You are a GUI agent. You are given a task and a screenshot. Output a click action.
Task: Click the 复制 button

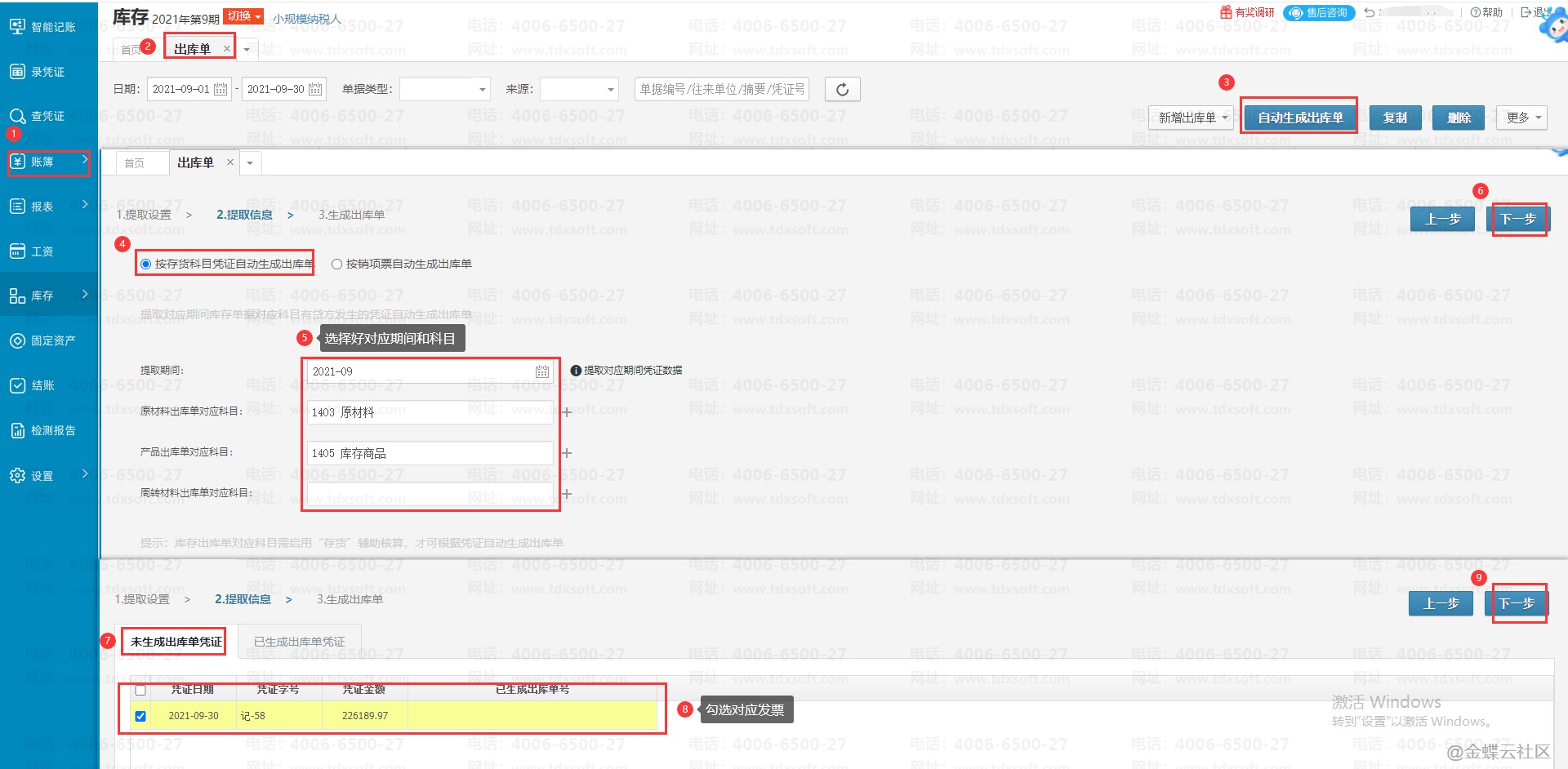1395,118
